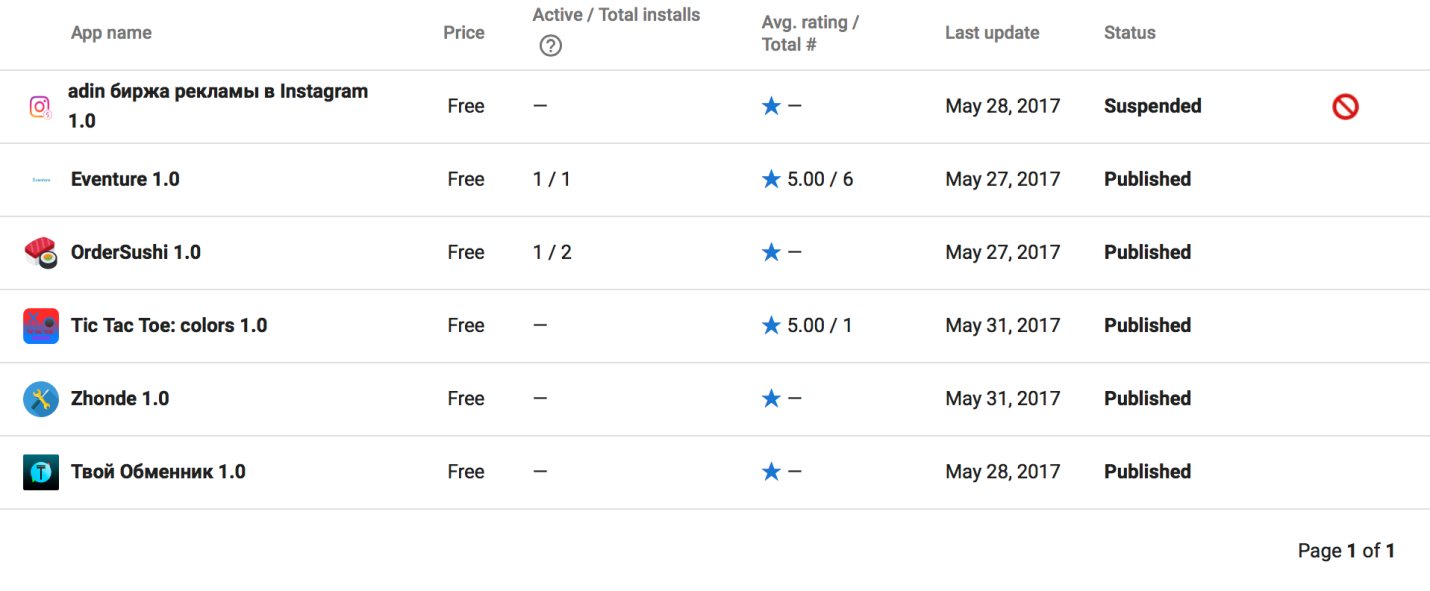Sort by the Price column header
This screenshot has height=591, width=1430.
click(x=464, y=33)
